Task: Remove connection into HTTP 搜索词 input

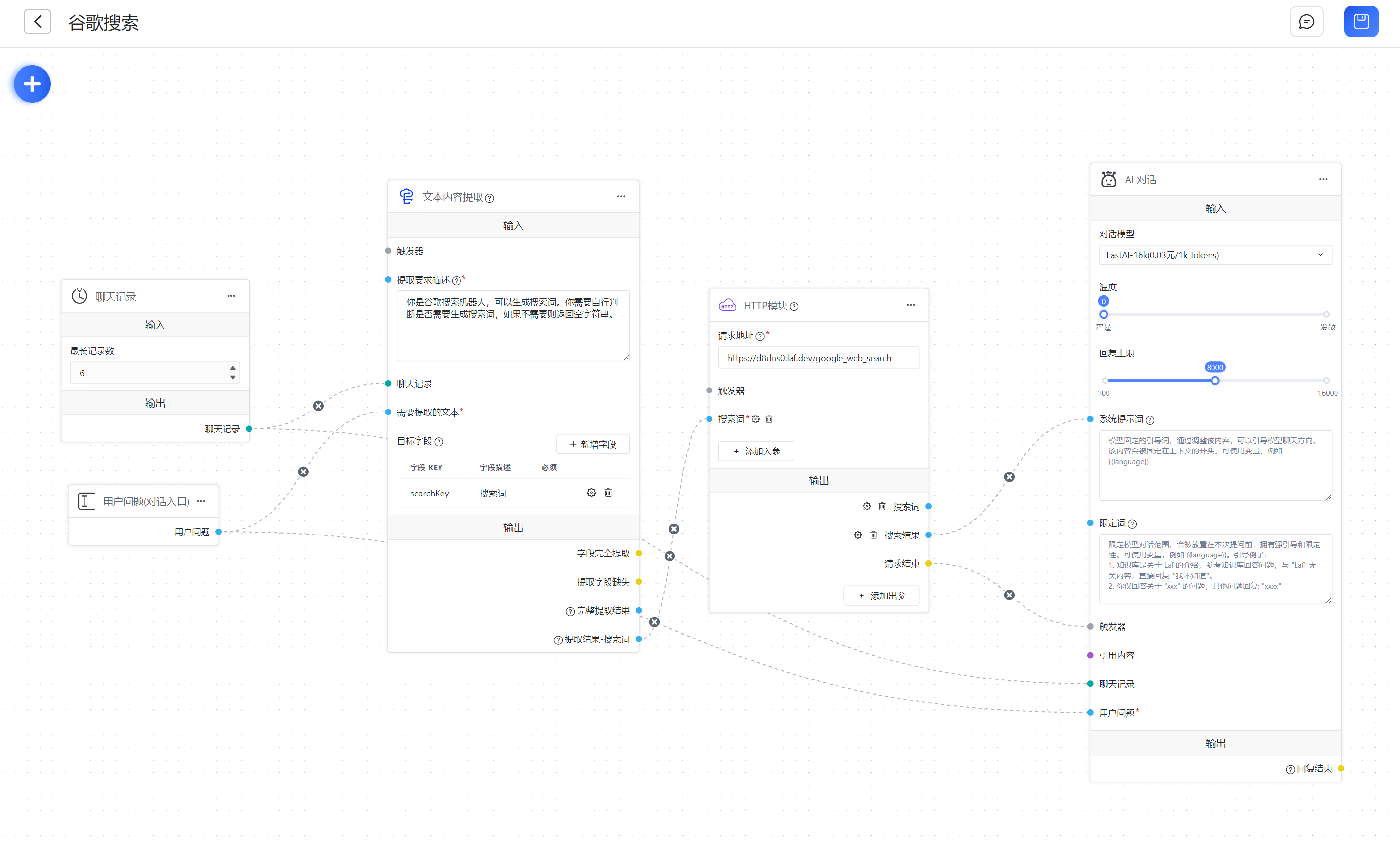Action: 674,529
